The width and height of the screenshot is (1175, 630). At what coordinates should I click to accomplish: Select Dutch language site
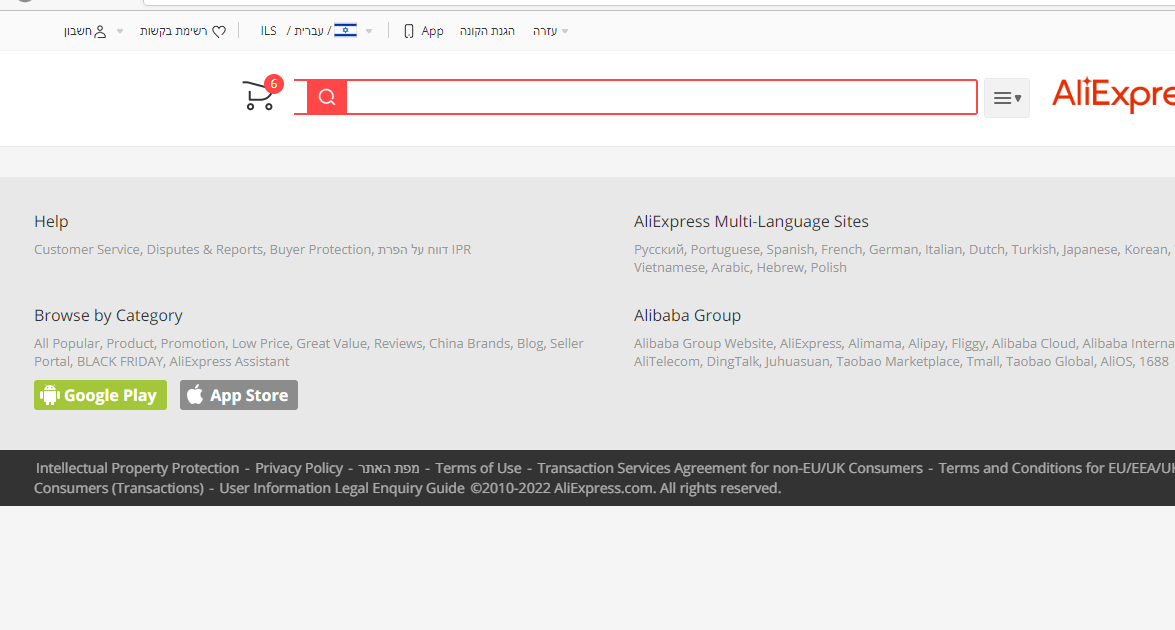coord(987,249)
